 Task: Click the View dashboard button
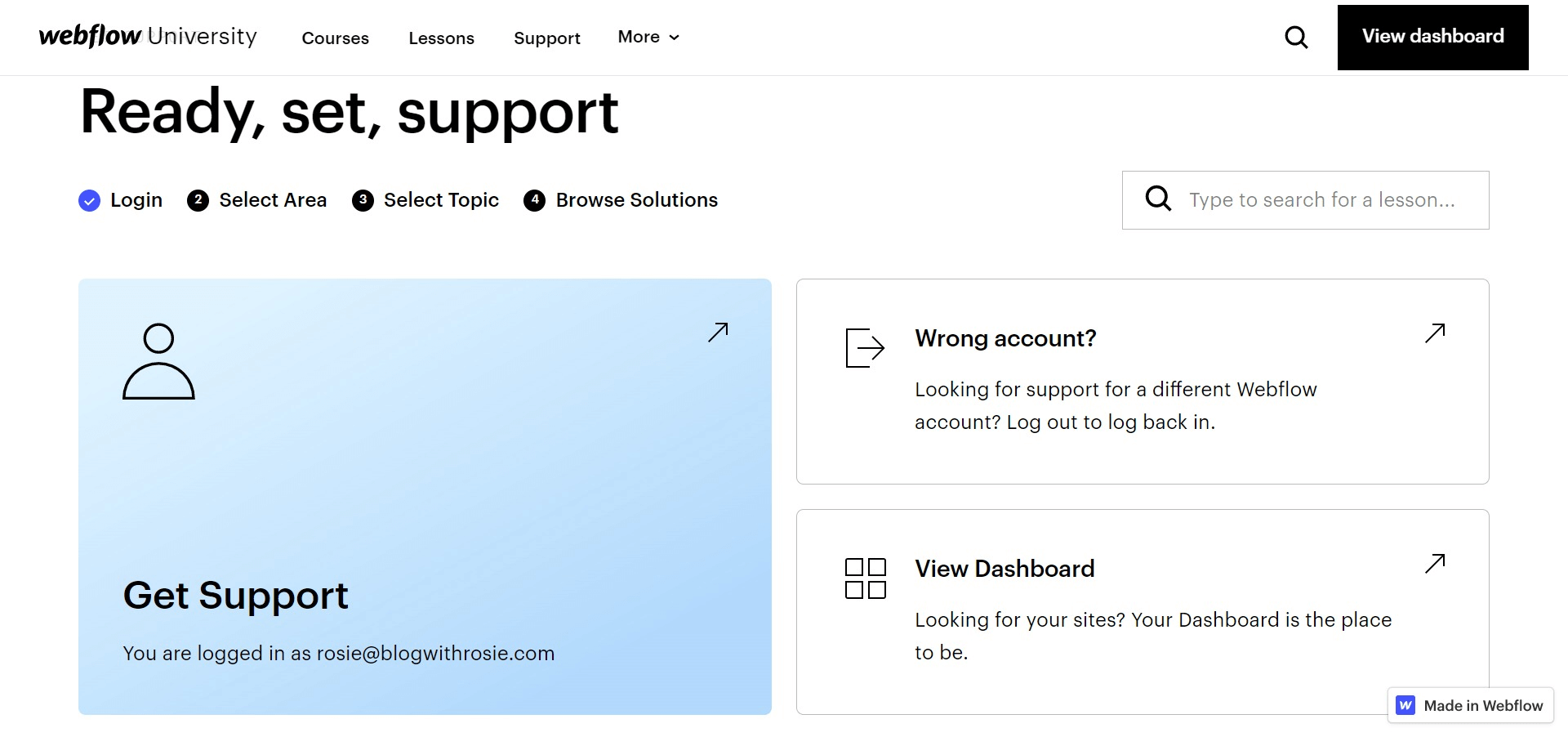1432,38
